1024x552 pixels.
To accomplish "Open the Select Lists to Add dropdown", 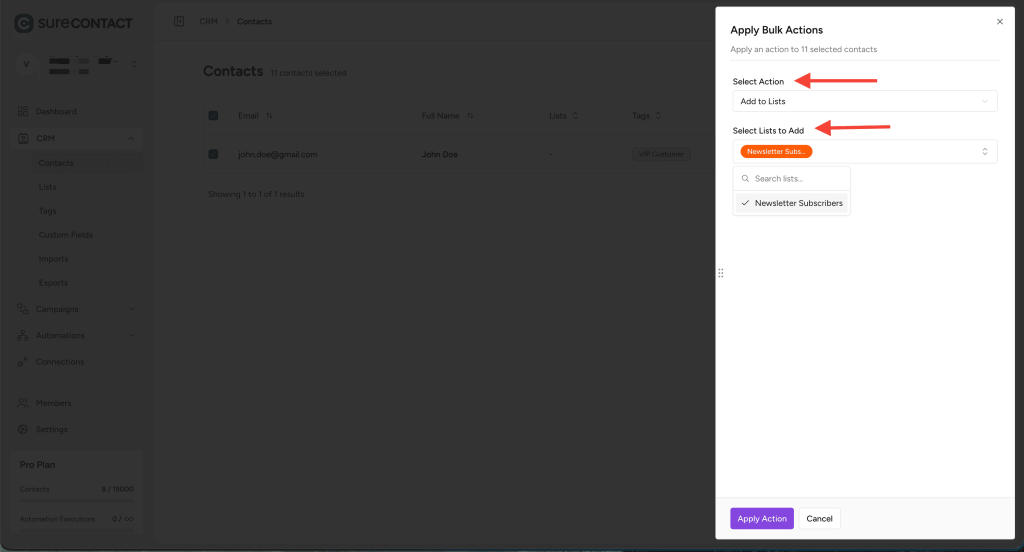I will [864, 151].
